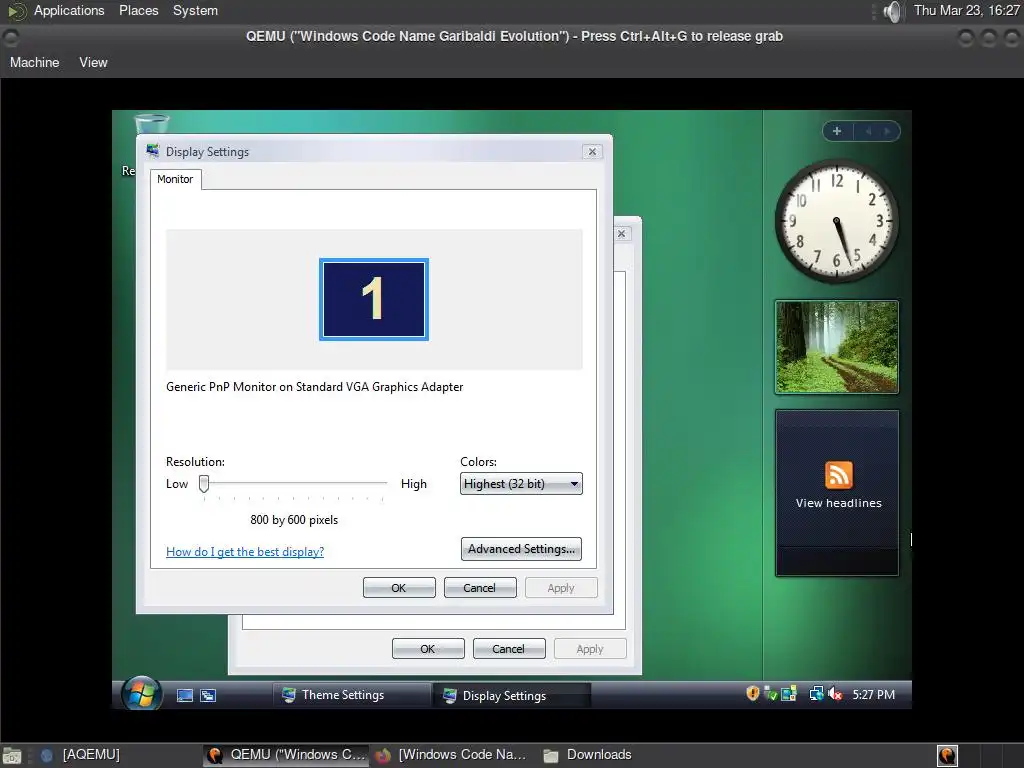Click the forest slideshow gadget picture

[x=837, y=347]
